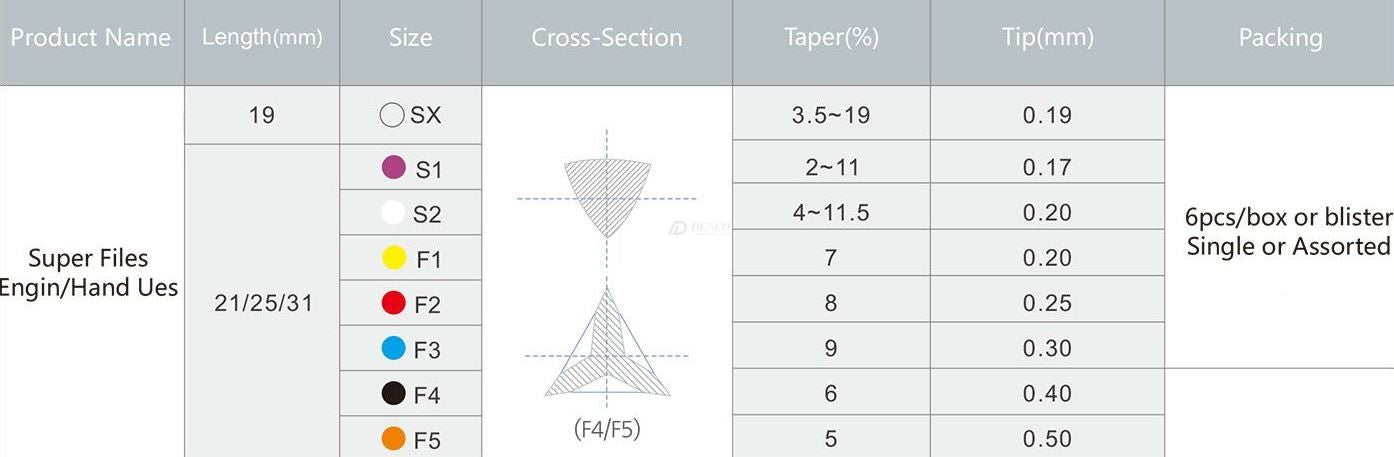The image size is (1394, 457).
Task: Select the blue F3 color dot
Action: pyautogui.click(x=394, y=348)
